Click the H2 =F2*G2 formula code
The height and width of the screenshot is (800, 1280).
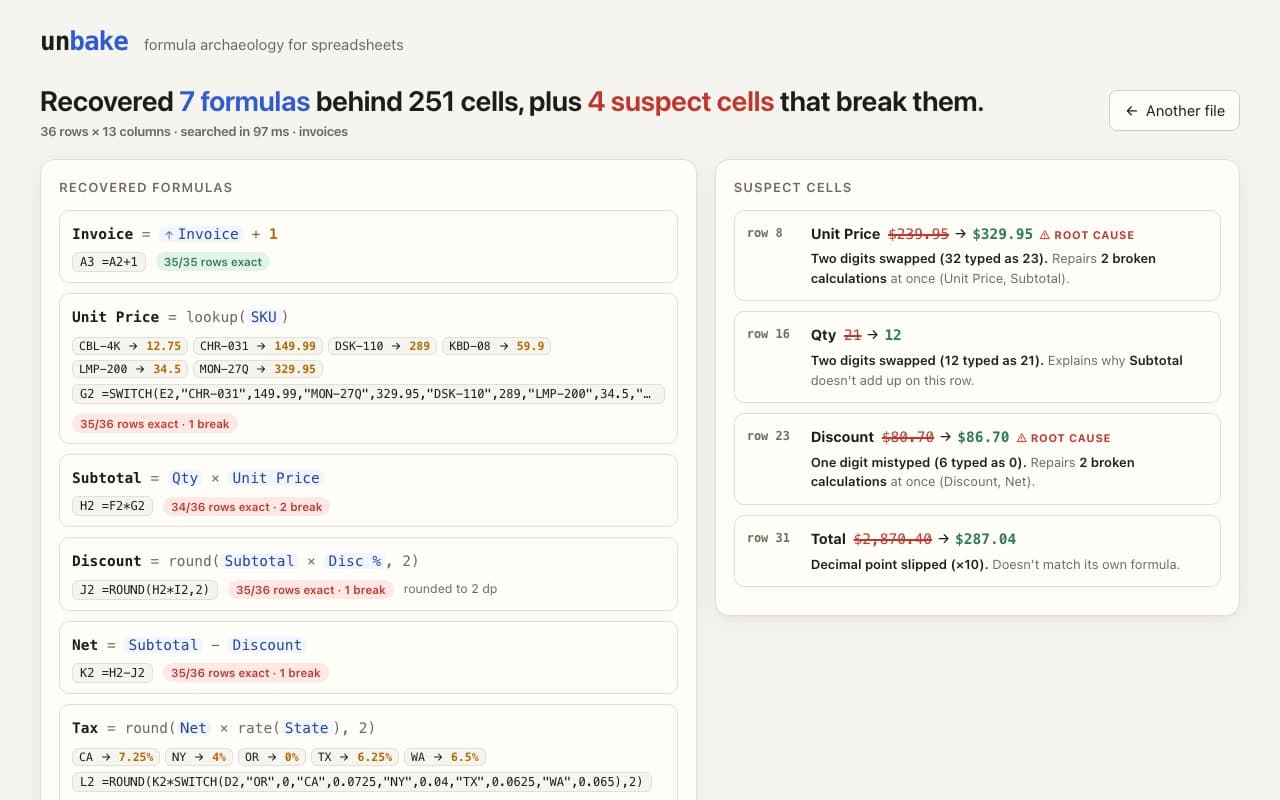[113, 506]
